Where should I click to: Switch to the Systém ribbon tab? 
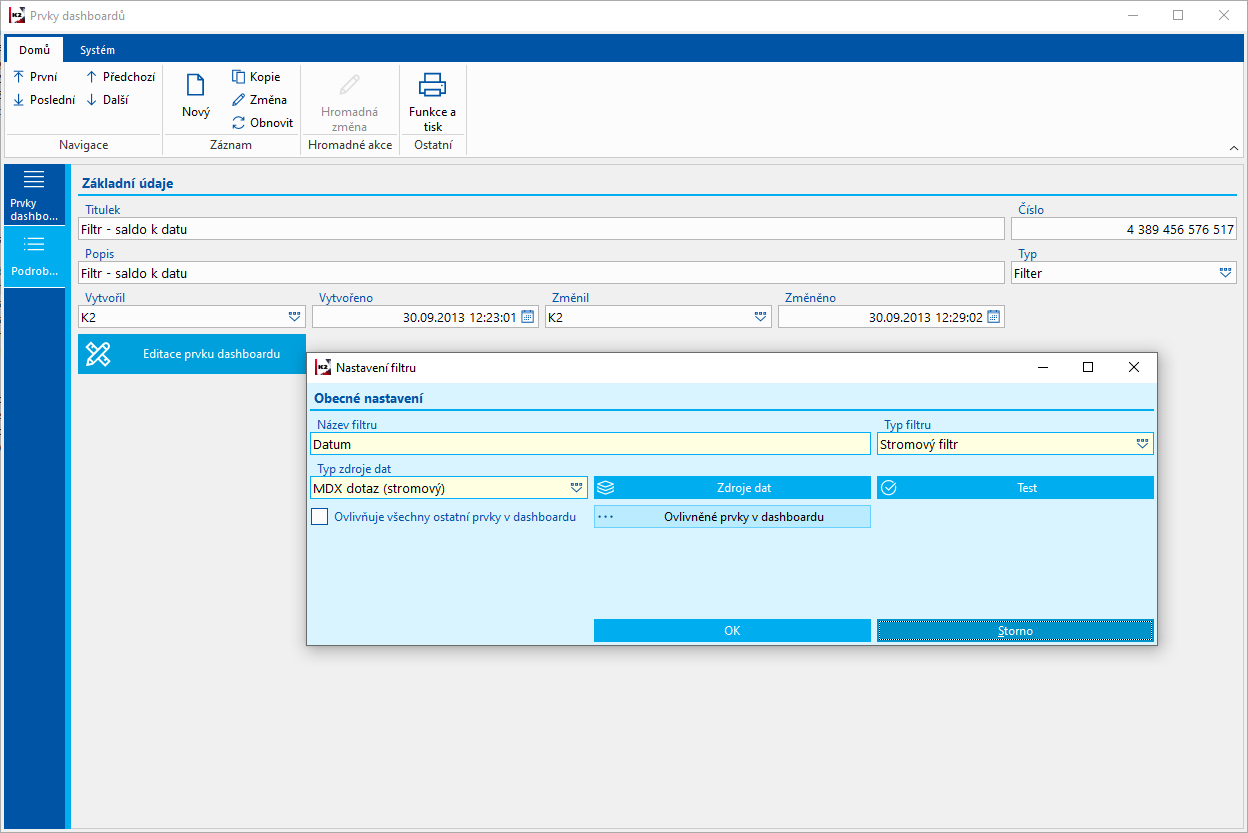coord(97,50)
